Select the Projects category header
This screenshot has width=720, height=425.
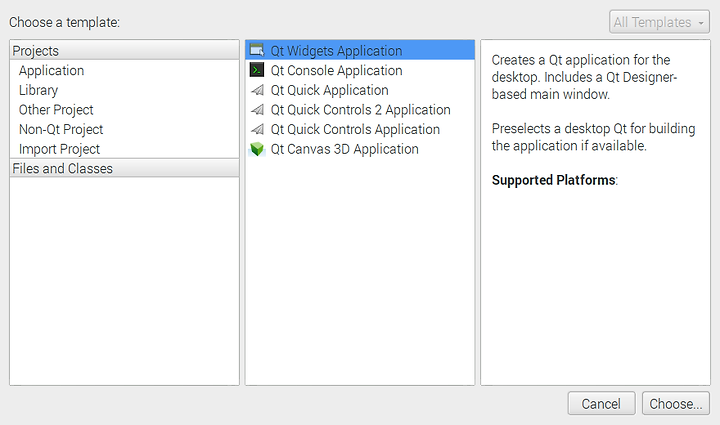124,50
